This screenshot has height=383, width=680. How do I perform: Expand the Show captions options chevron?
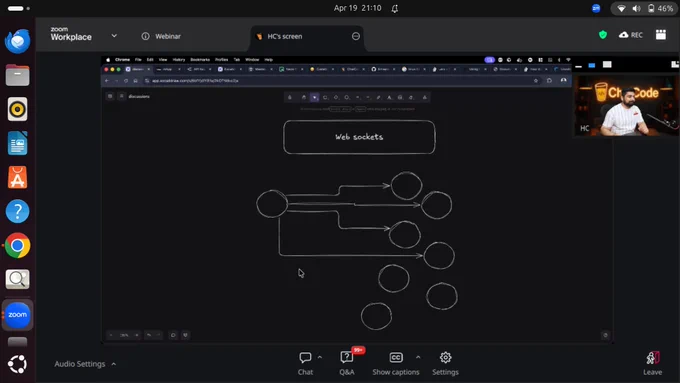[x=418, y=357]
